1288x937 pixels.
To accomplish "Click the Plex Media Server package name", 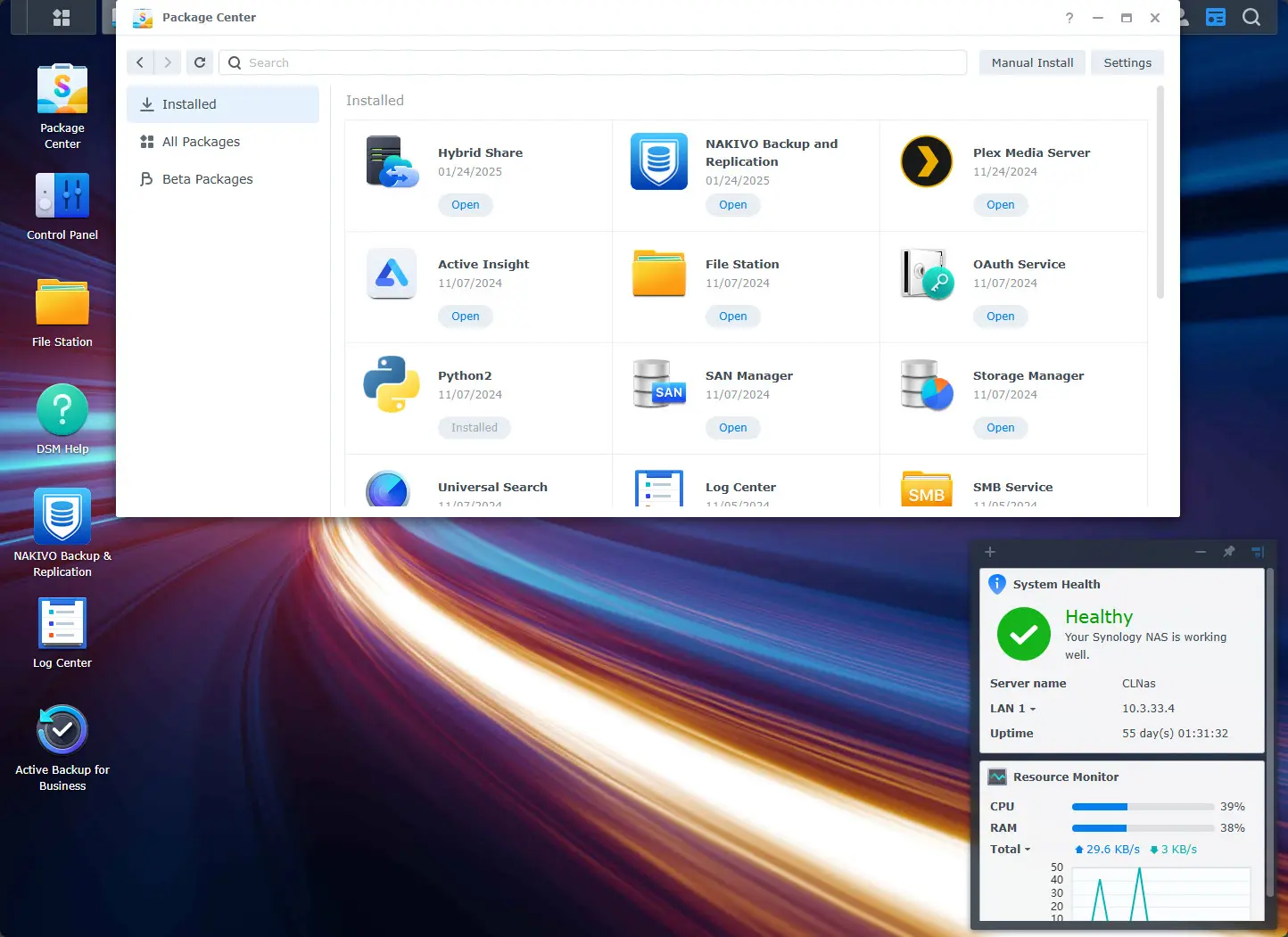I will 1031,153.
